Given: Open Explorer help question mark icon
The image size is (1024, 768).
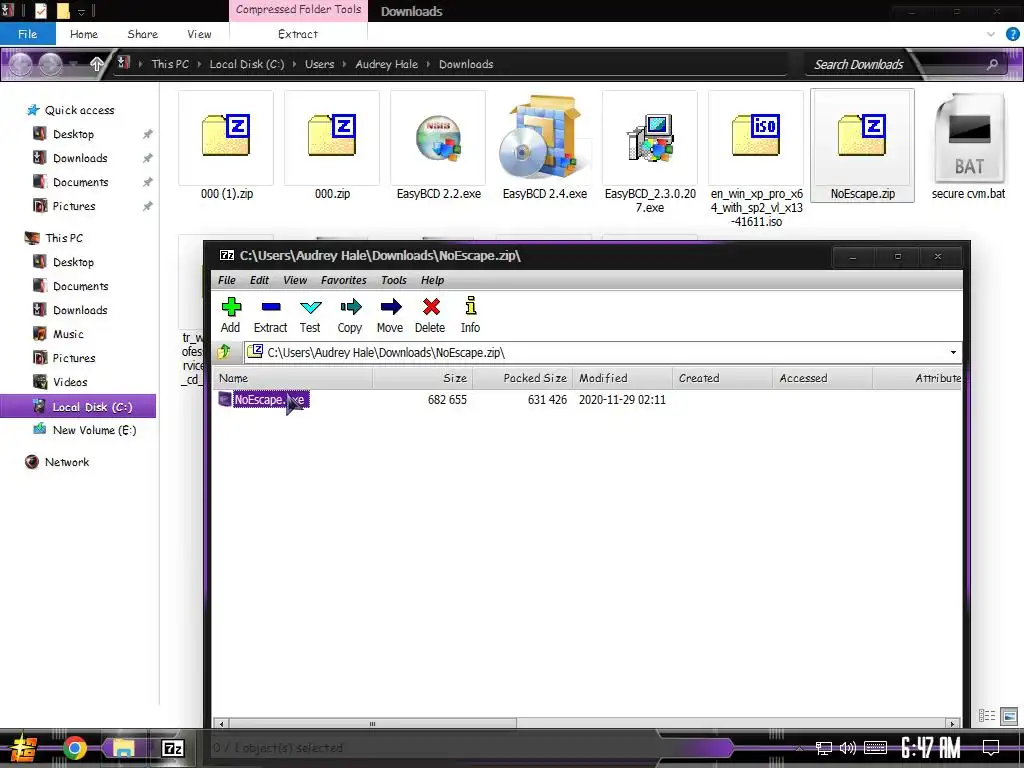Looking at the screenshot, I should 1013,34.
